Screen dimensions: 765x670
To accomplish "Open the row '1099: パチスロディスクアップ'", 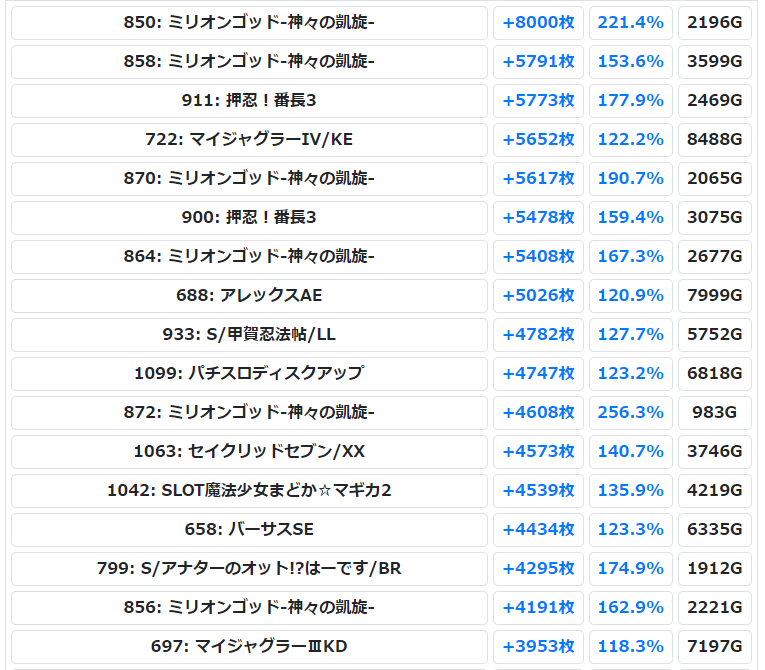I will 249,374.
